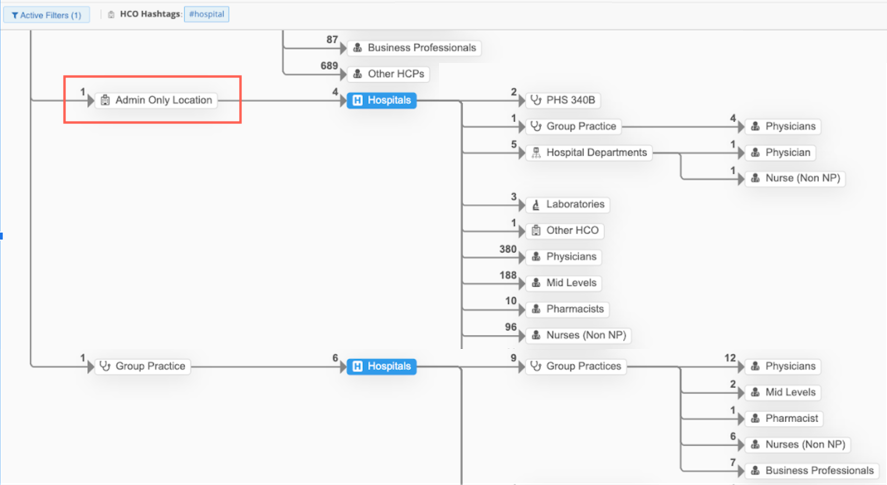
Task: Select the Admin Only Location node
Action: 156,100
